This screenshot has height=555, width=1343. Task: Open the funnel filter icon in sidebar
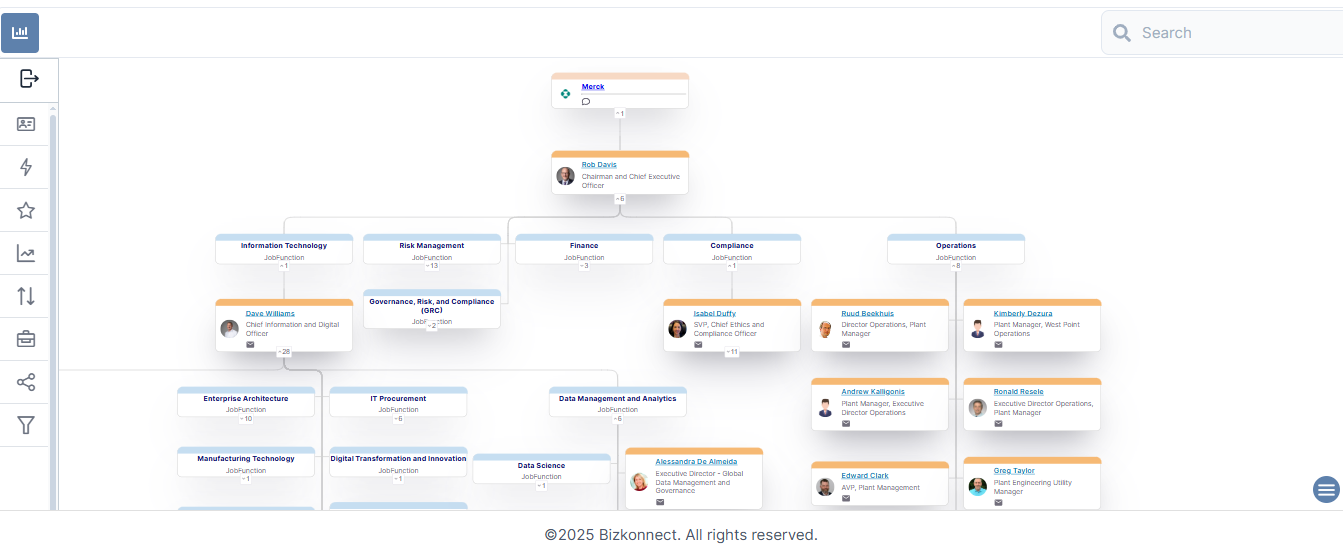tap(26, 425)
